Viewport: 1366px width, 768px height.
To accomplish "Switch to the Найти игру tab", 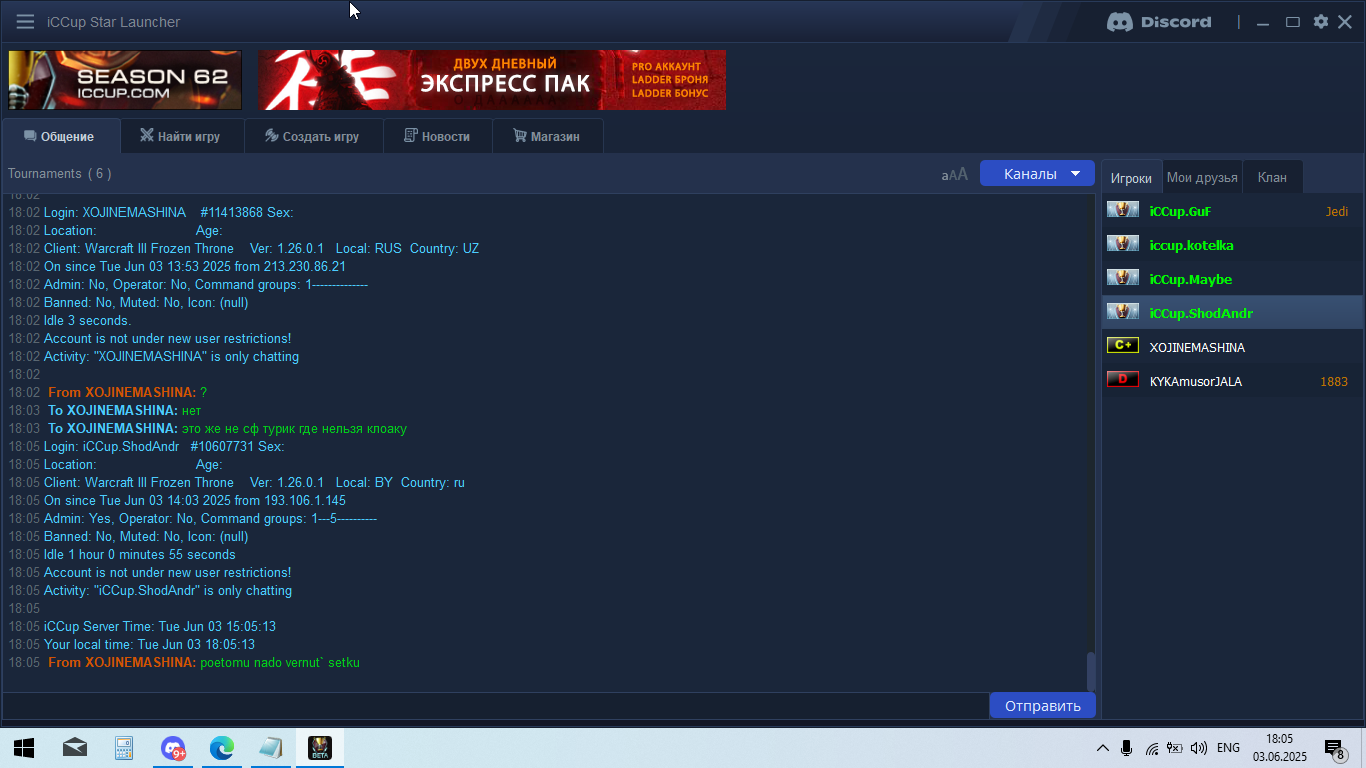I will pos(181,136).
